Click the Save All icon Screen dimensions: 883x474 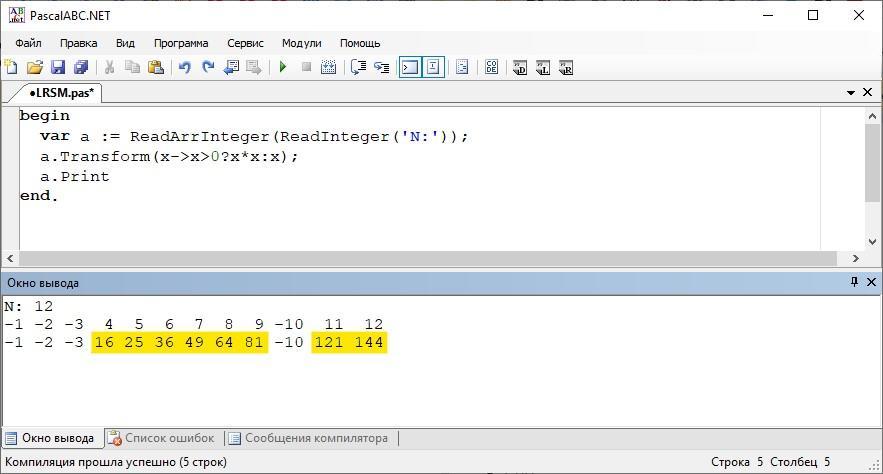(81, 68)
